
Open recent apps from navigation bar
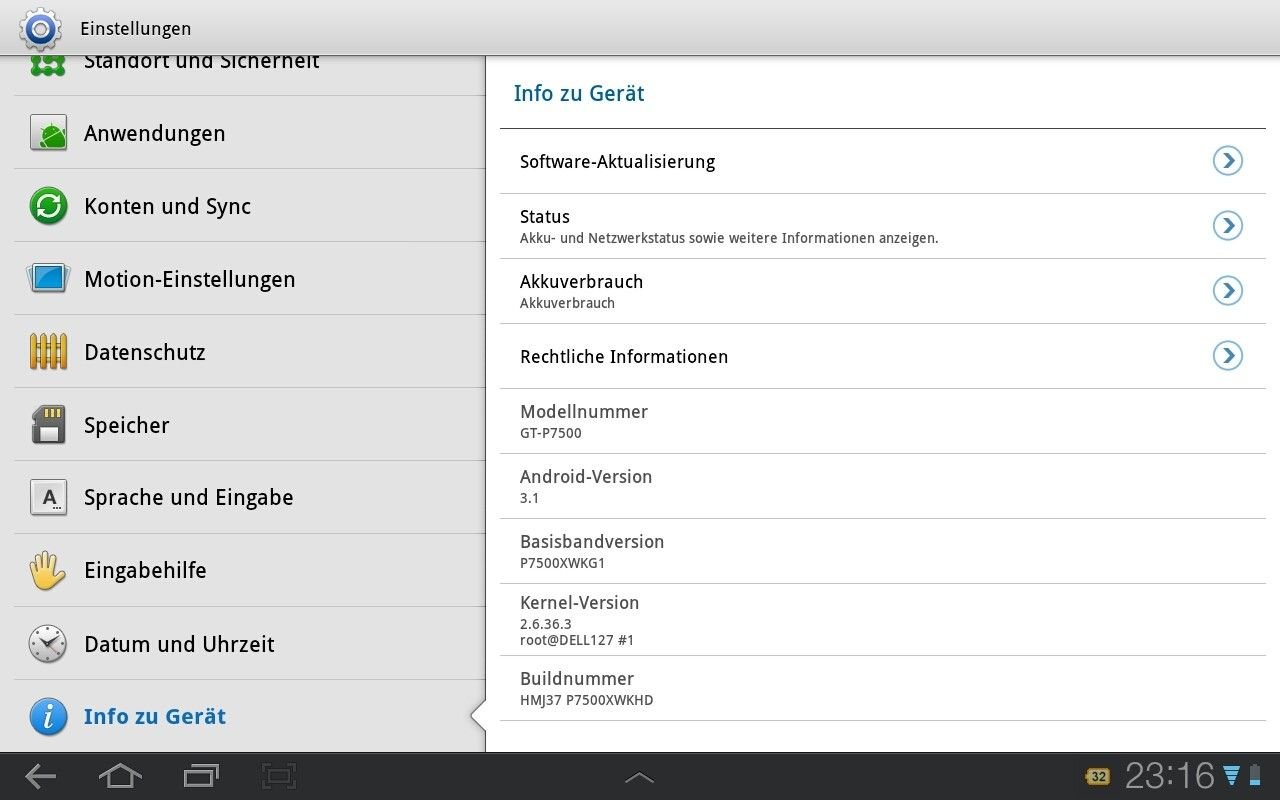201,776
